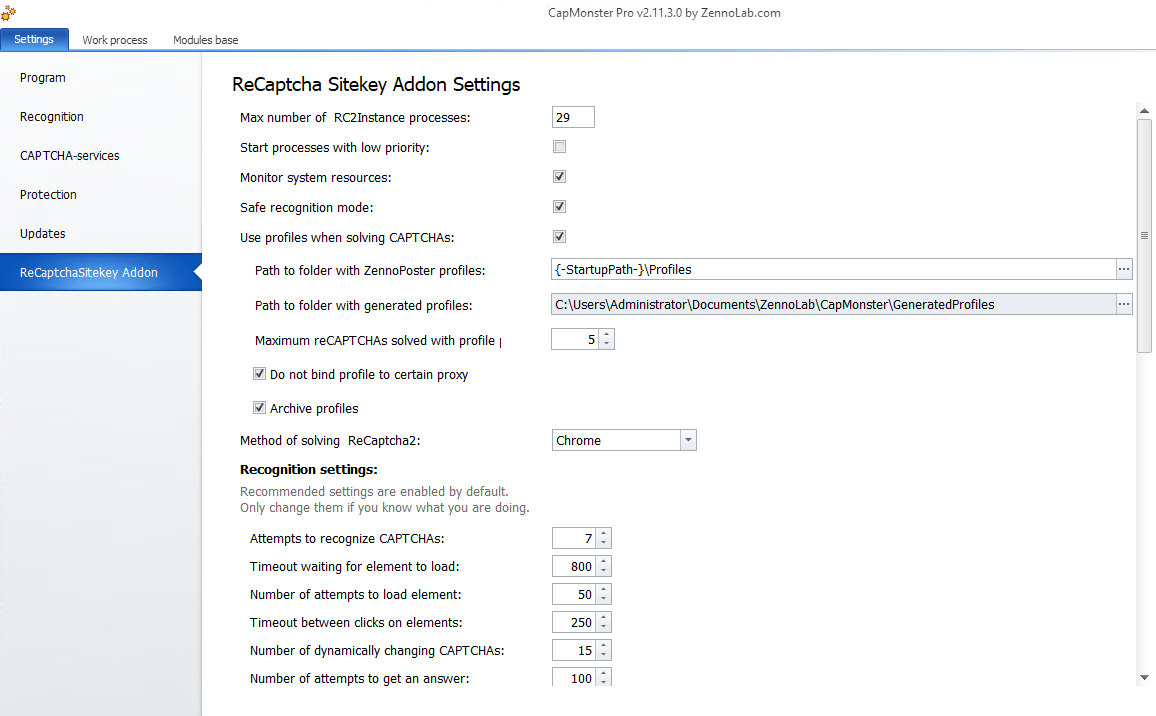Browse for generated profiles folder path
The width and height of the screenshot is (1156, 716).
pyautogui.click(x=1124, y=304)
